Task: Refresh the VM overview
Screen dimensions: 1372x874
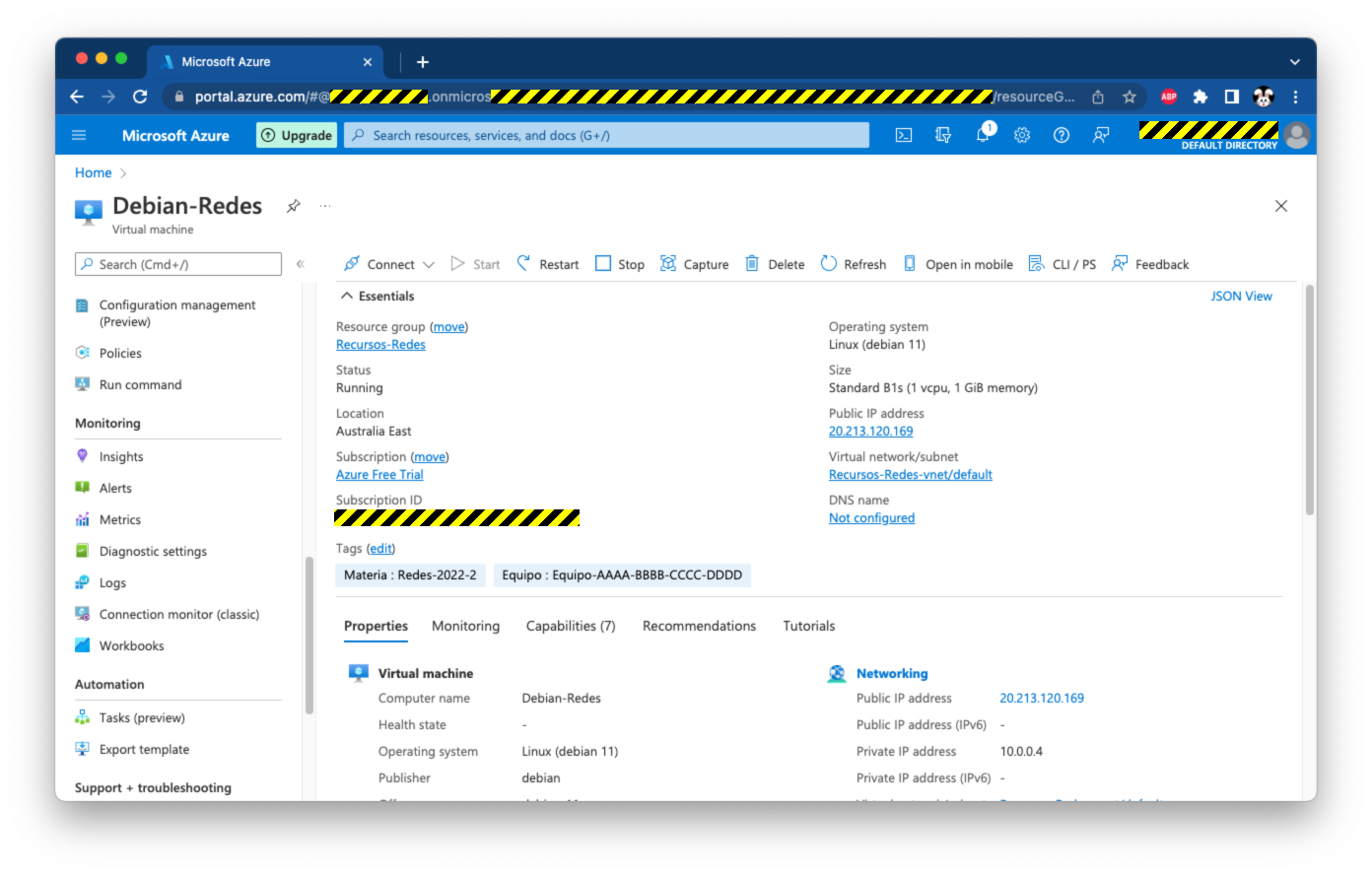Action: (x=854, y=264)
